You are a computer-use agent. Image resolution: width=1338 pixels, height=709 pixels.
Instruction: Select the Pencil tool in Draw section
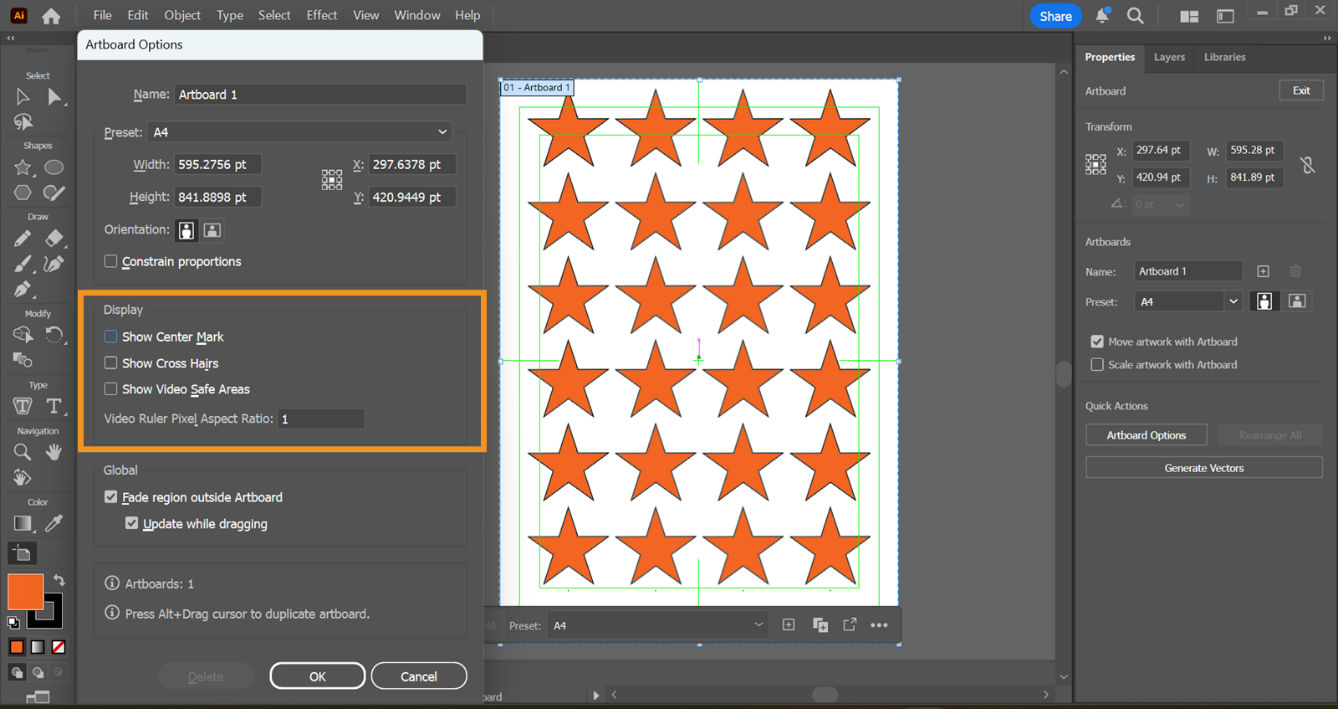(x=24, y=239)
